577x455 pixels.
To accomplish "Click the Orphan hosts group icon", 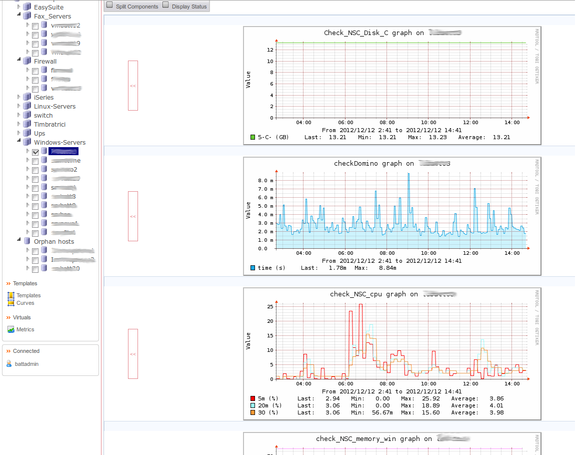I will point(27,241).
